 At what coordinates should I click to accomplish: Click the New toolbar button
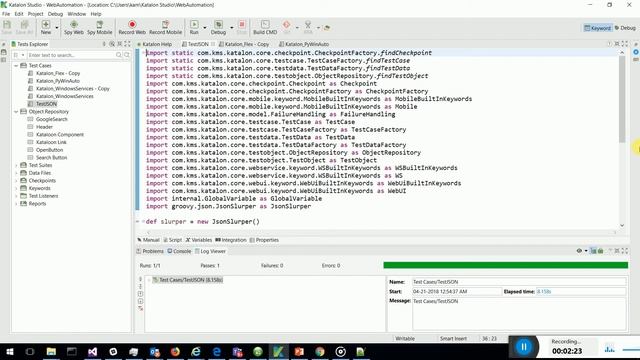coord(46,27)
